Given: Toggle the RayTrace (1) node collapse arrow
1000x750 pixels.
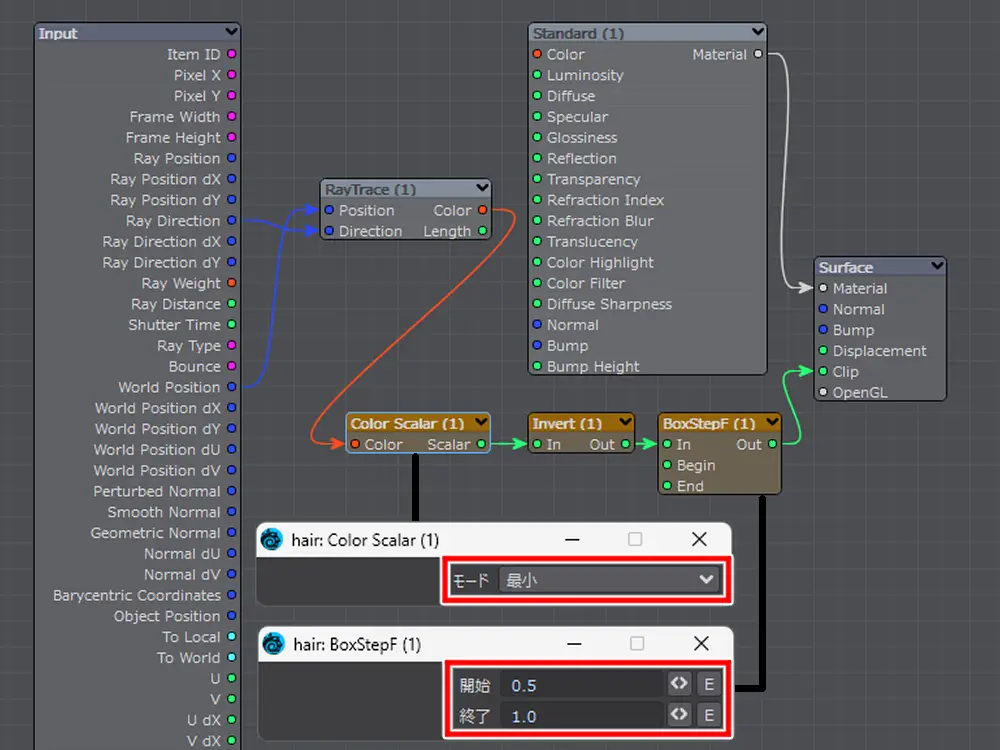Looking at the screenshot, I should (x=483, y=189).
